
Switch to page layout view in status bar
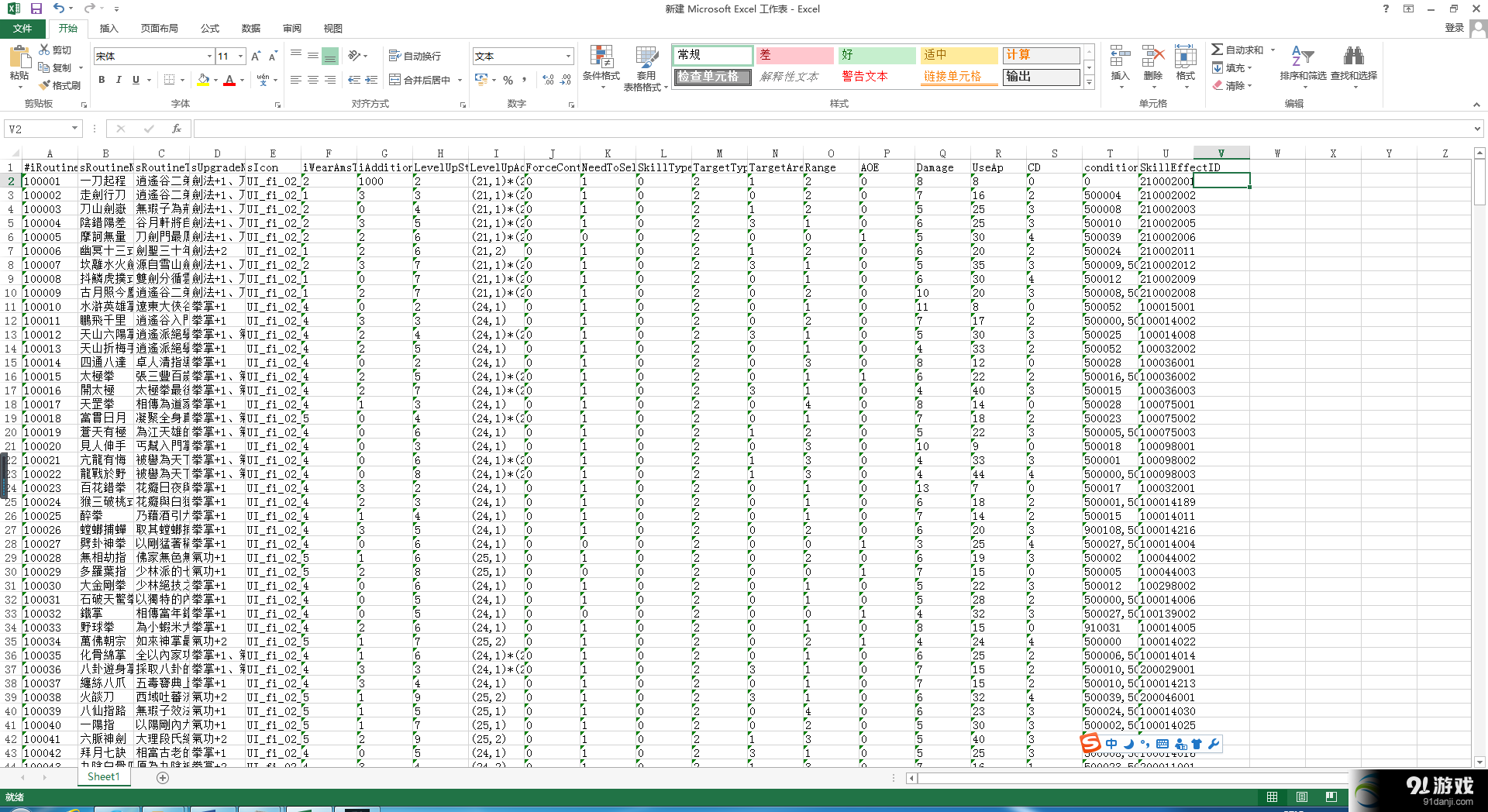(x=1302, y=797)
